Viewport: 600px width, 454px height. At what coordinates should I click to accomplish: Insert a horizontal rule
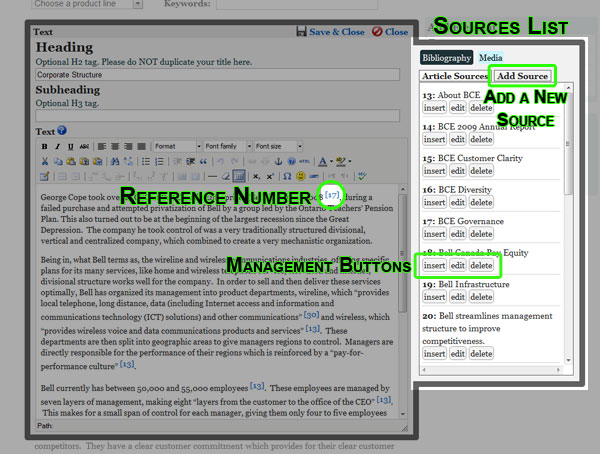pyautogui.click(x=212, y=176)
